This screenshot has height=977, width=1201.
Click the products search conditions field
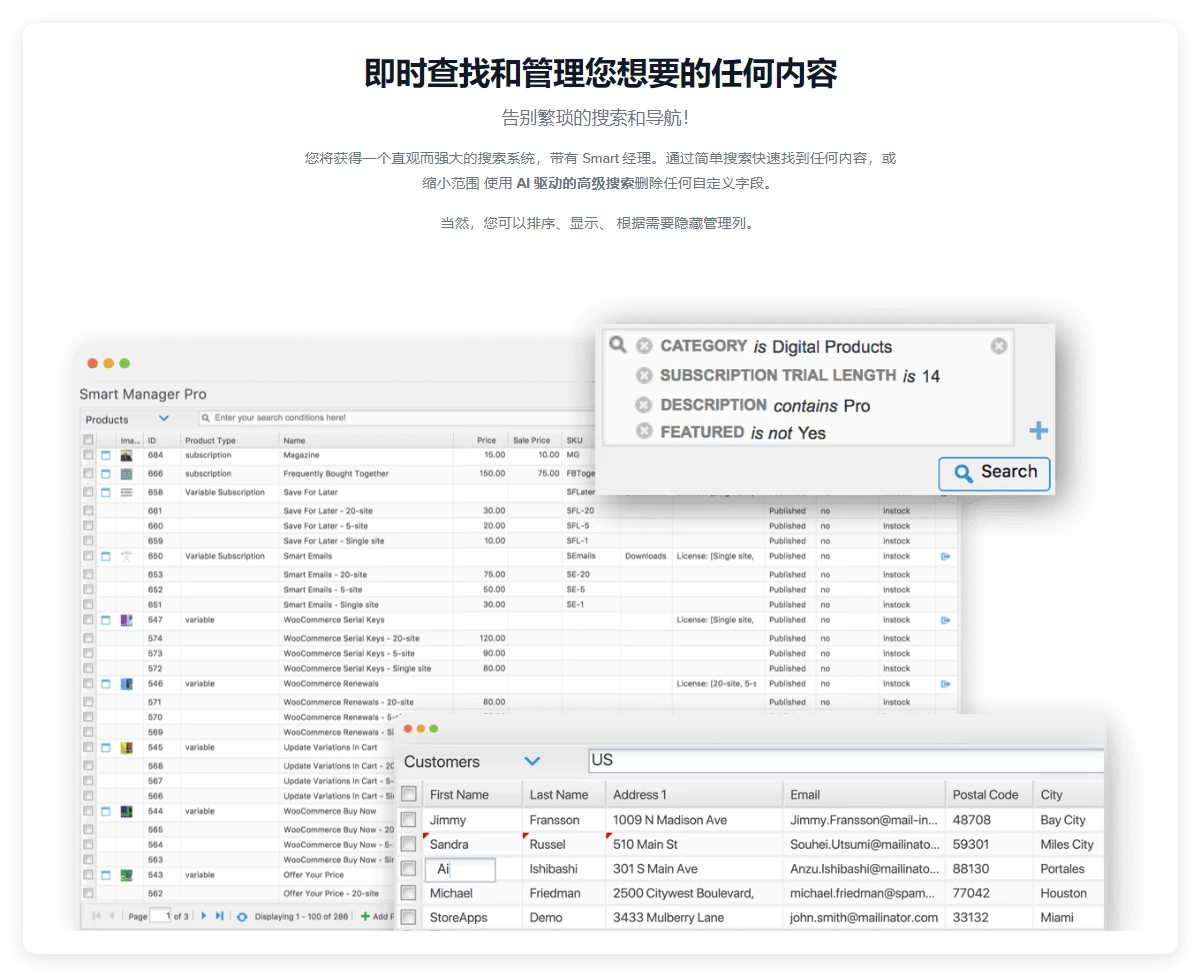(400, 418)
